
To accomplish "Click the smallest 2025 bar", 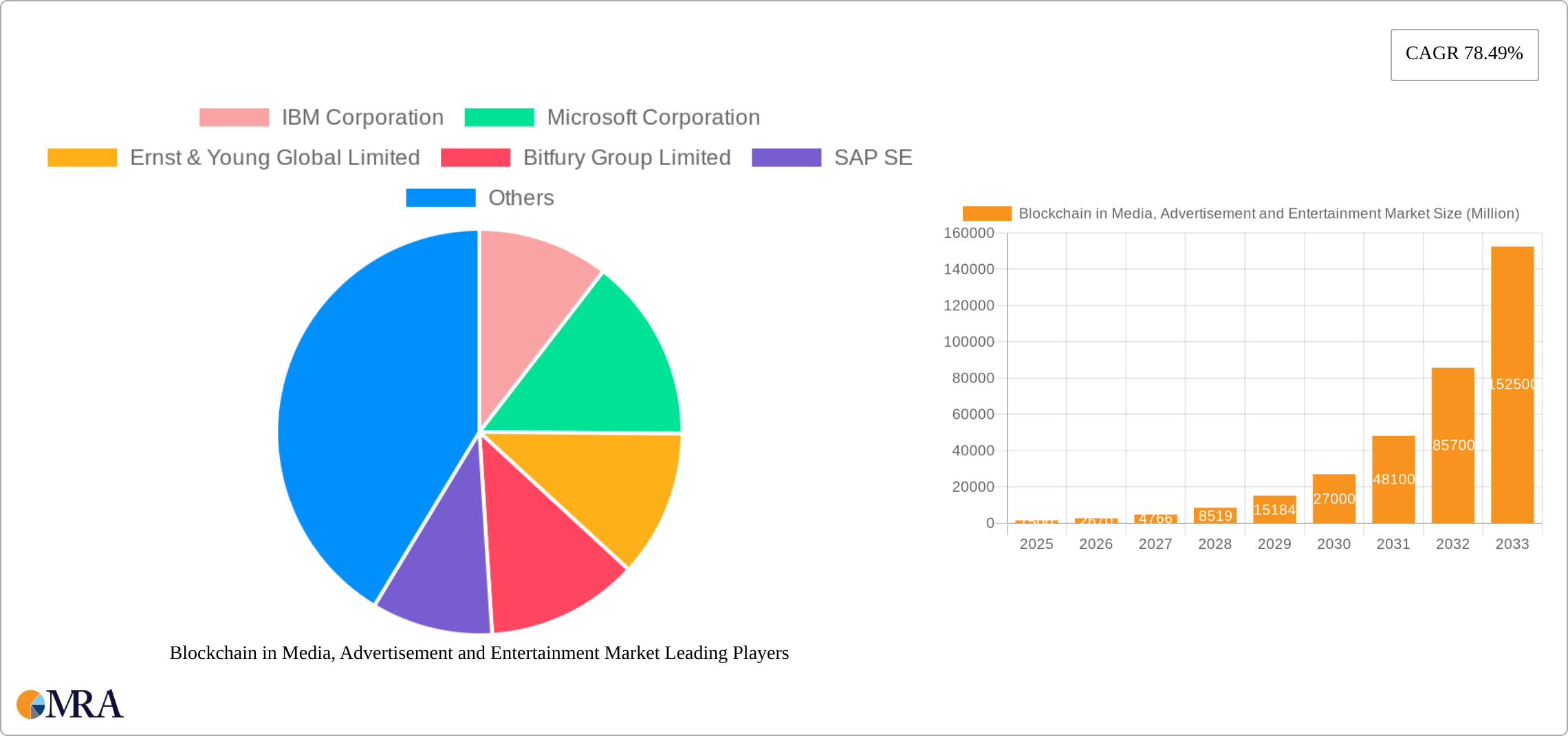I will coord(1036,522).
